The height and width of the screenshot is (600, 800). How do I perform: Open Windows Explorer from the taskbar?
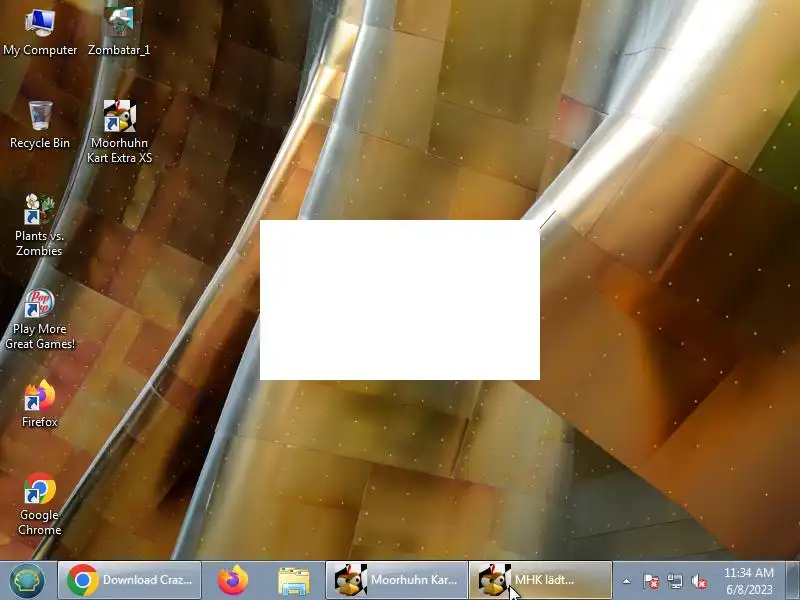(x=294, y=581)
